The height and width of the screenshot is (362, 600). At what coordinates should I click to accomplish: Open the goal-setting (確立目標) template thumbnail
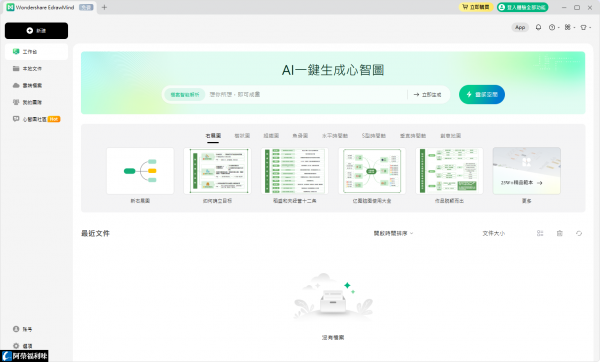[217, 171]
